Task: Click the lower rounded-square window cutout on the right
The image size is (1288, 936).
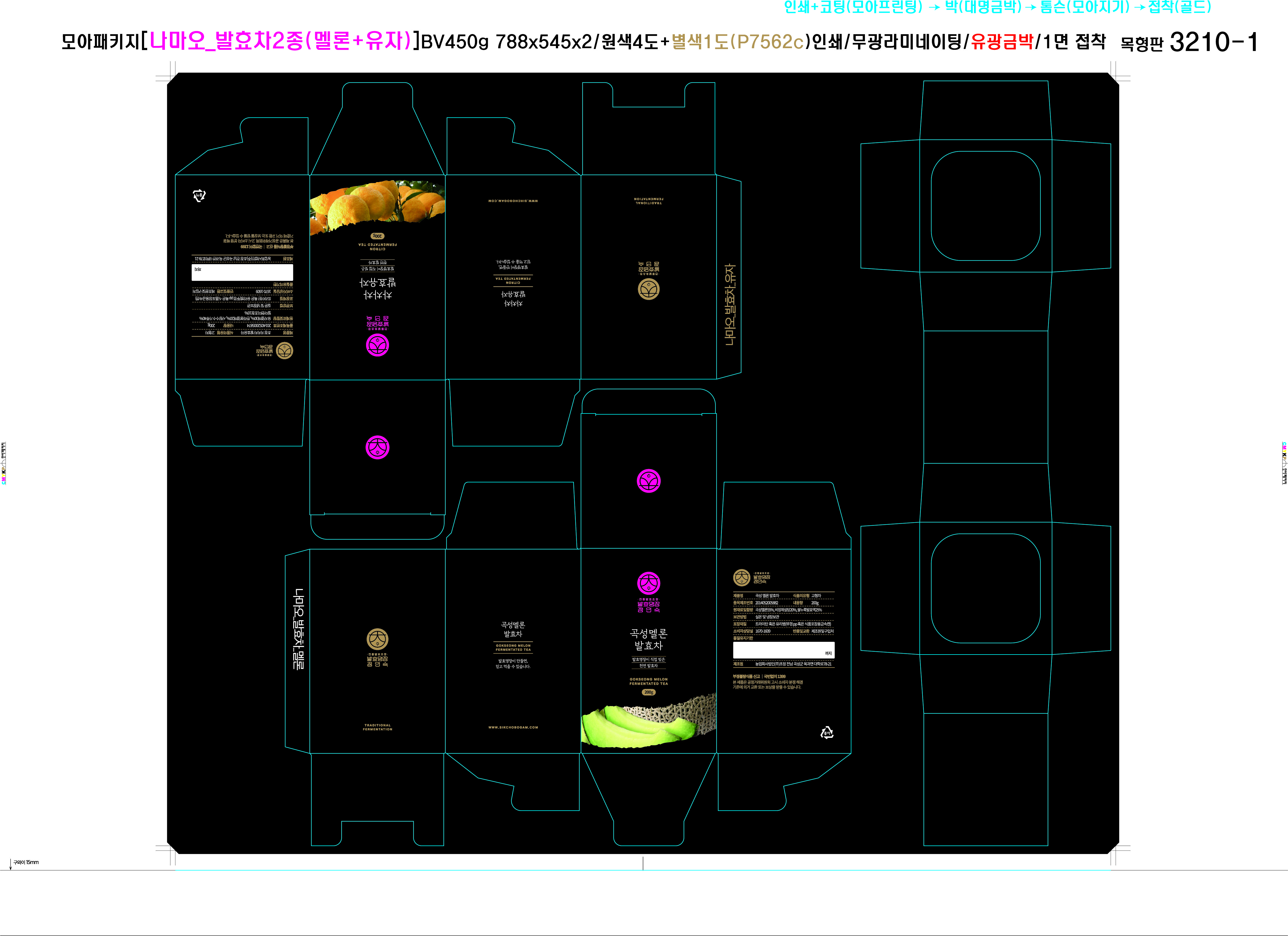Action: pyautogui.click(x=985, y=588)
